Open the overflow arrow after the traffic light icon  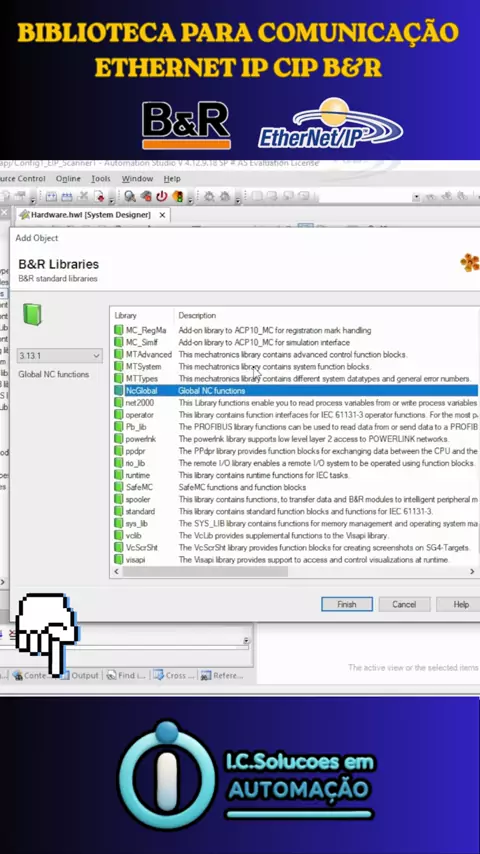click(190, 200)
